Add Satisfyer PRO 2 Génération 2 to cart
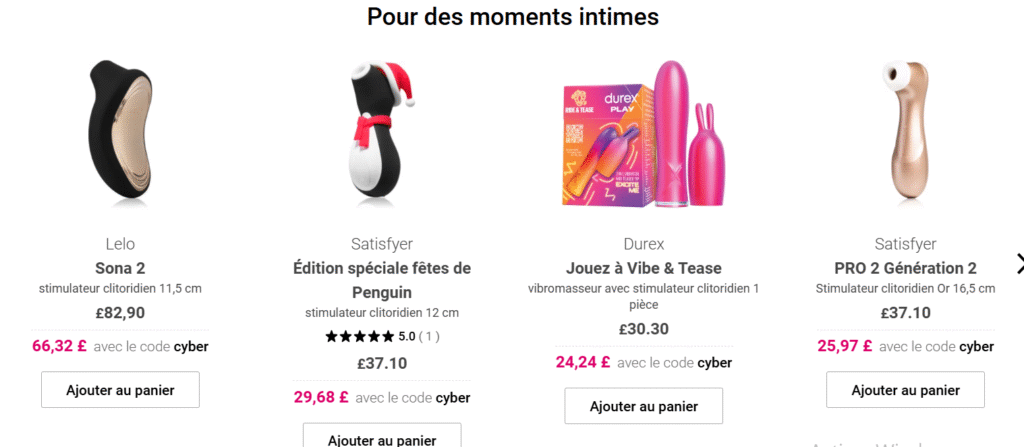 [905, 390]
